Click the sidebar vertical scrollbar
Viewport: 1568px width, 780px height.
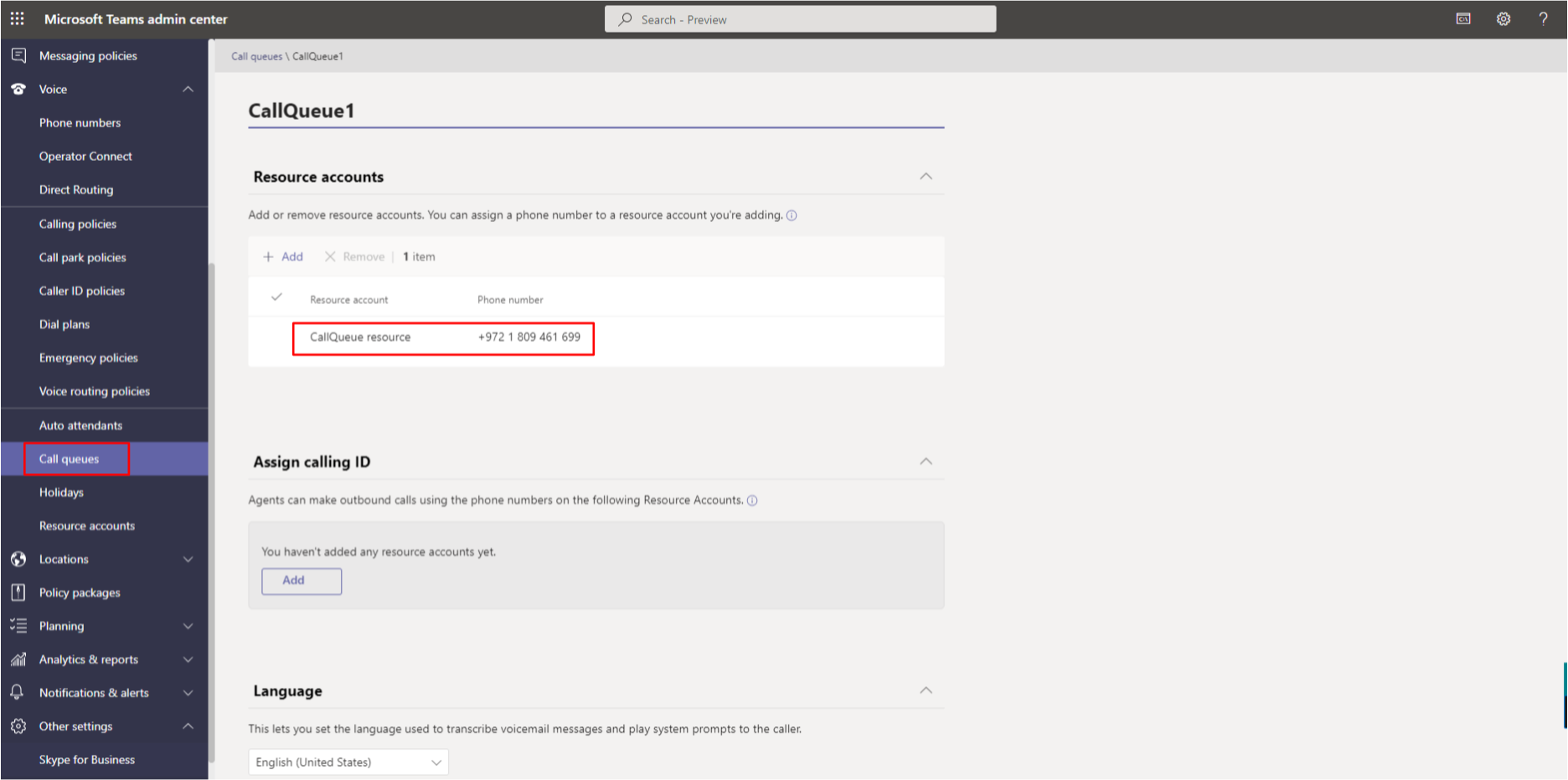[211, 511]
